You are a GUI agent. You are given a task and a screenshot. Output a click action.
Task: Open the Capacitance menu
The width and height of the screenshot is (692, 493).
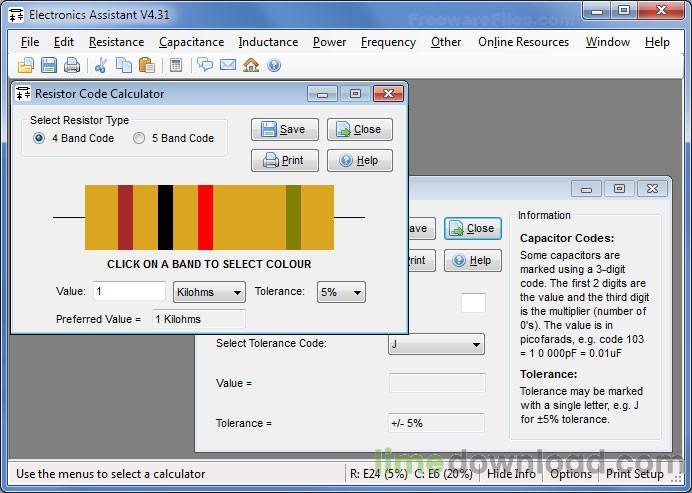192,42
